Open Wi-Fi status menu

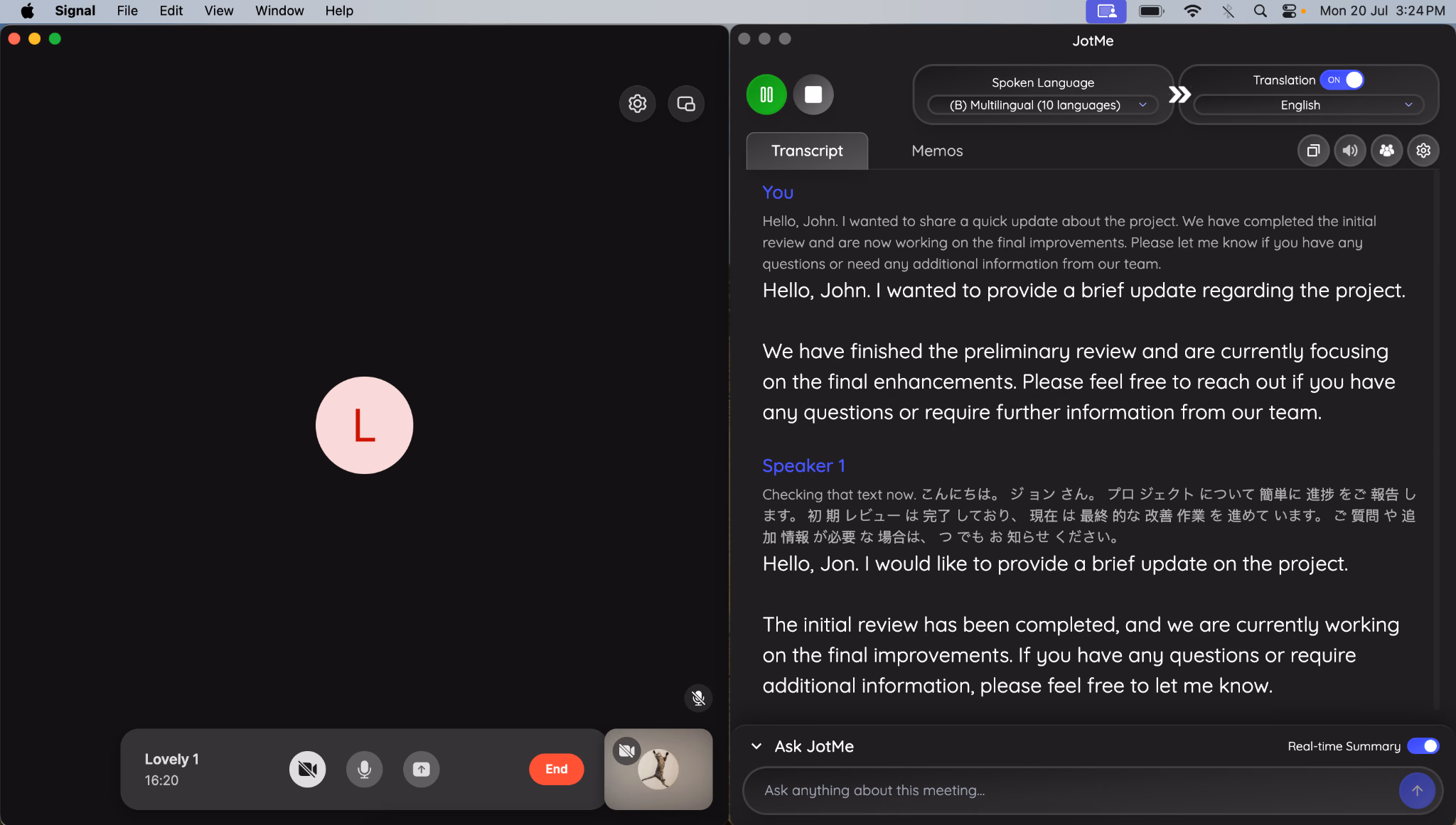pyautogui.click(x=1192, y=11)
